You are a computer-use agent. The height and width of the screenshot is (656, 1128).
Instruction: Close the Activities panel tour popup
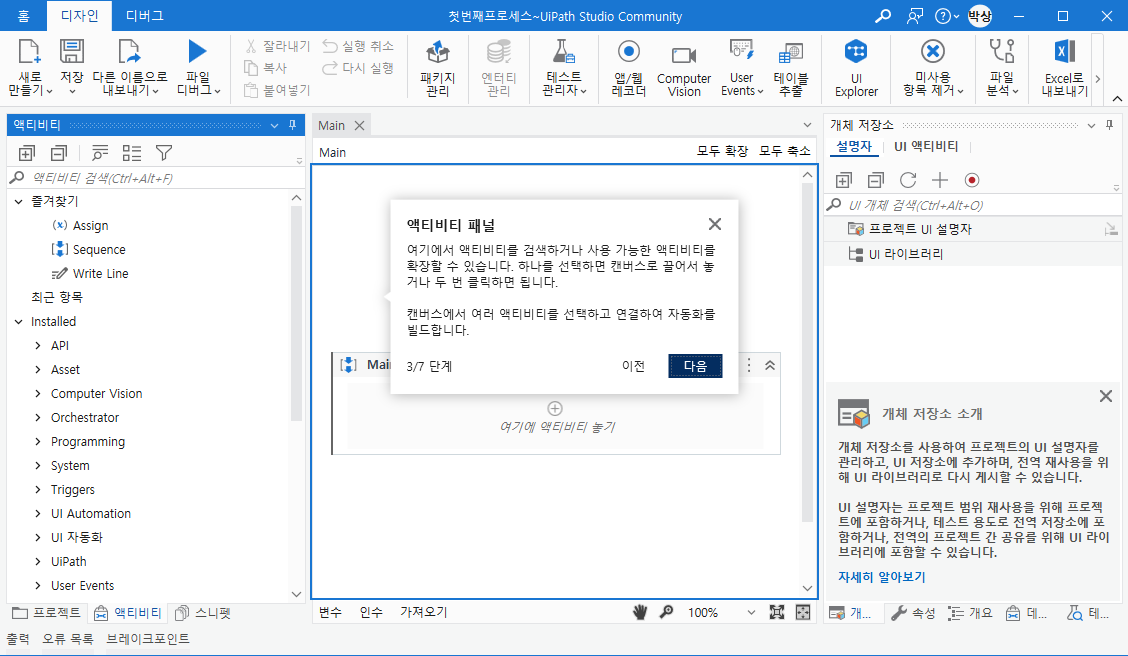tap(714, 224)
